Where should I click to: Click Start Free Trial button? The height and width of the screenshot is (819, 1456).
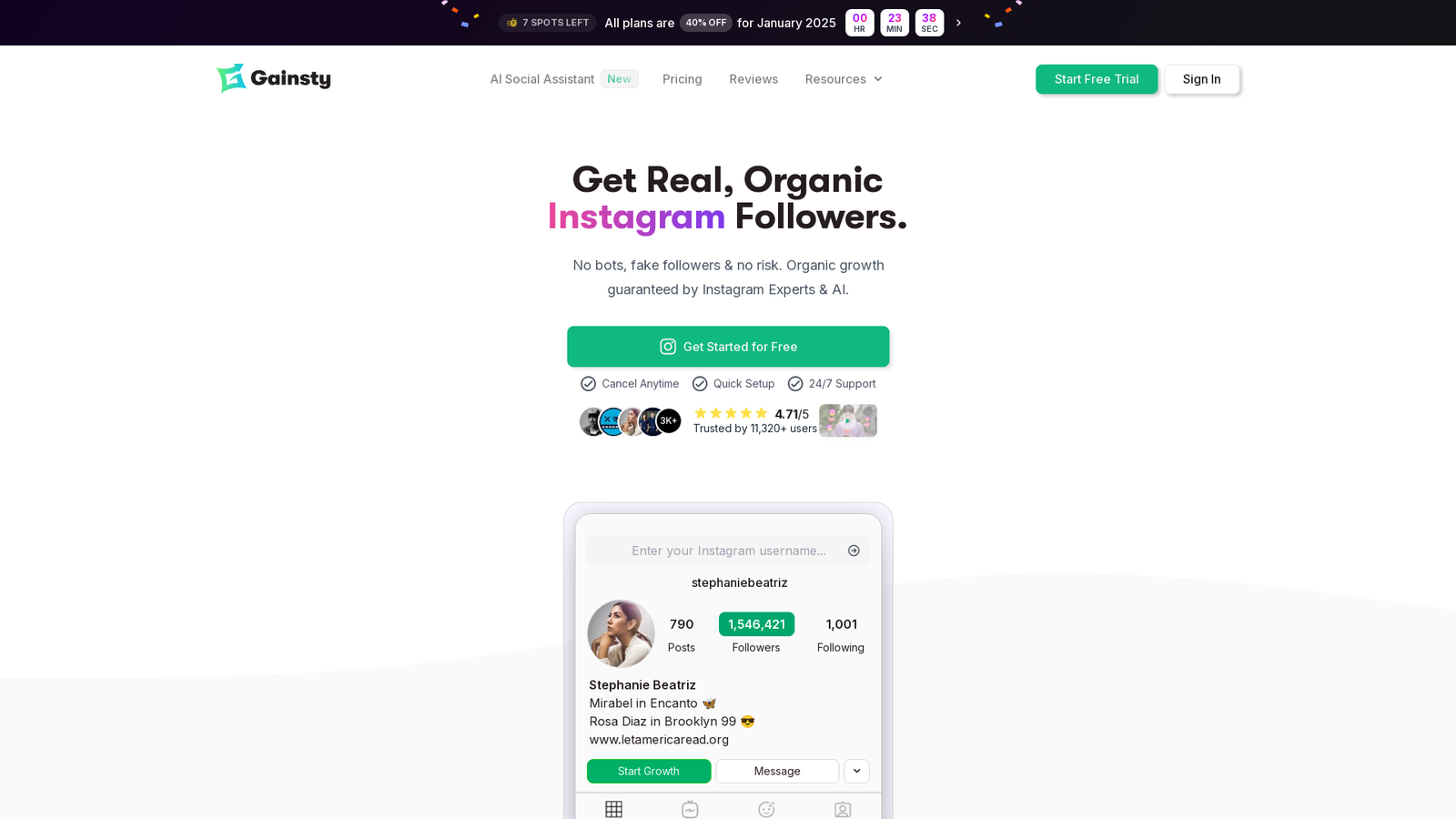(x=1097, y=79)
